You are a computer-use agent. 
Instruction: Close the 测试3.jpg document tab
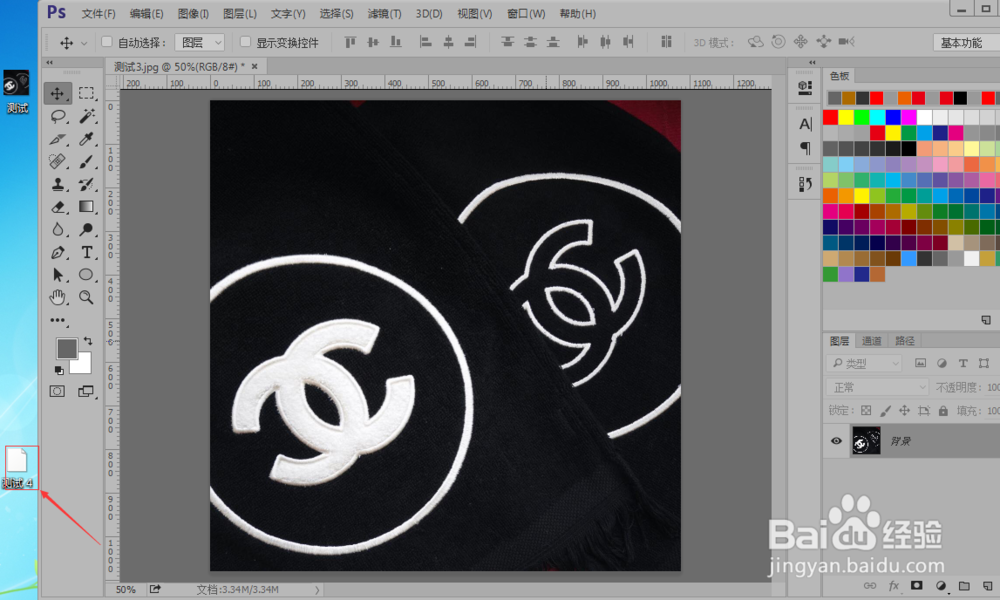pos(254,66)
